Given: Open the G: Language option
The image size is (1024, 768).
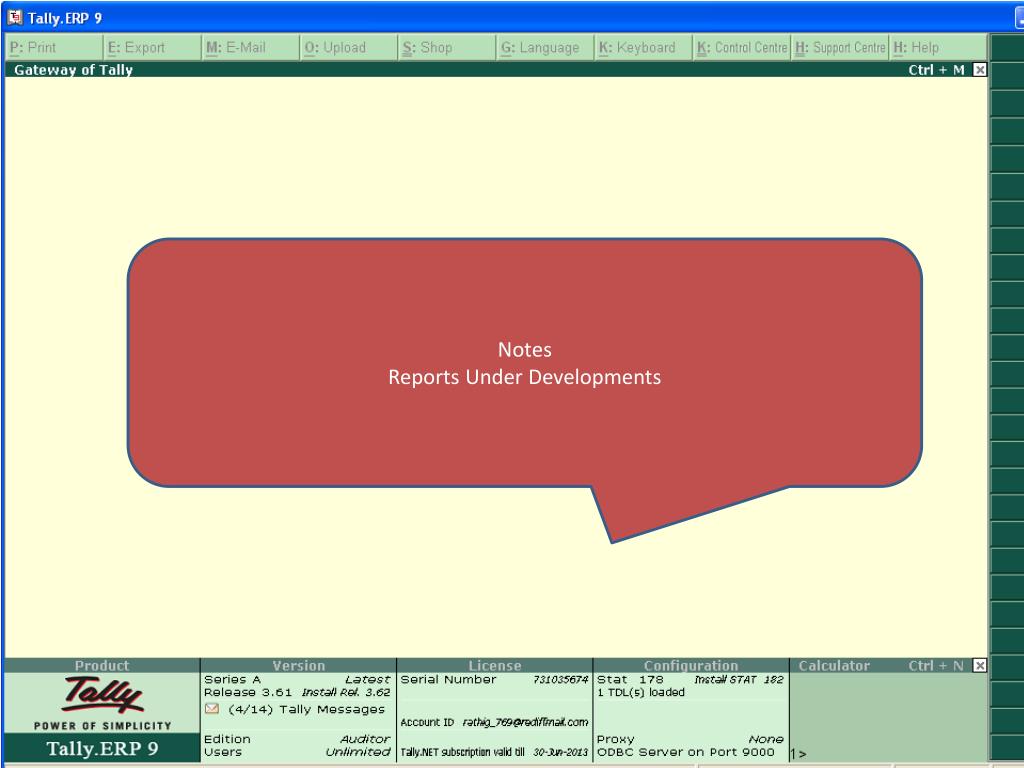Looking at the screenshot, I should [x=545, y=48].
